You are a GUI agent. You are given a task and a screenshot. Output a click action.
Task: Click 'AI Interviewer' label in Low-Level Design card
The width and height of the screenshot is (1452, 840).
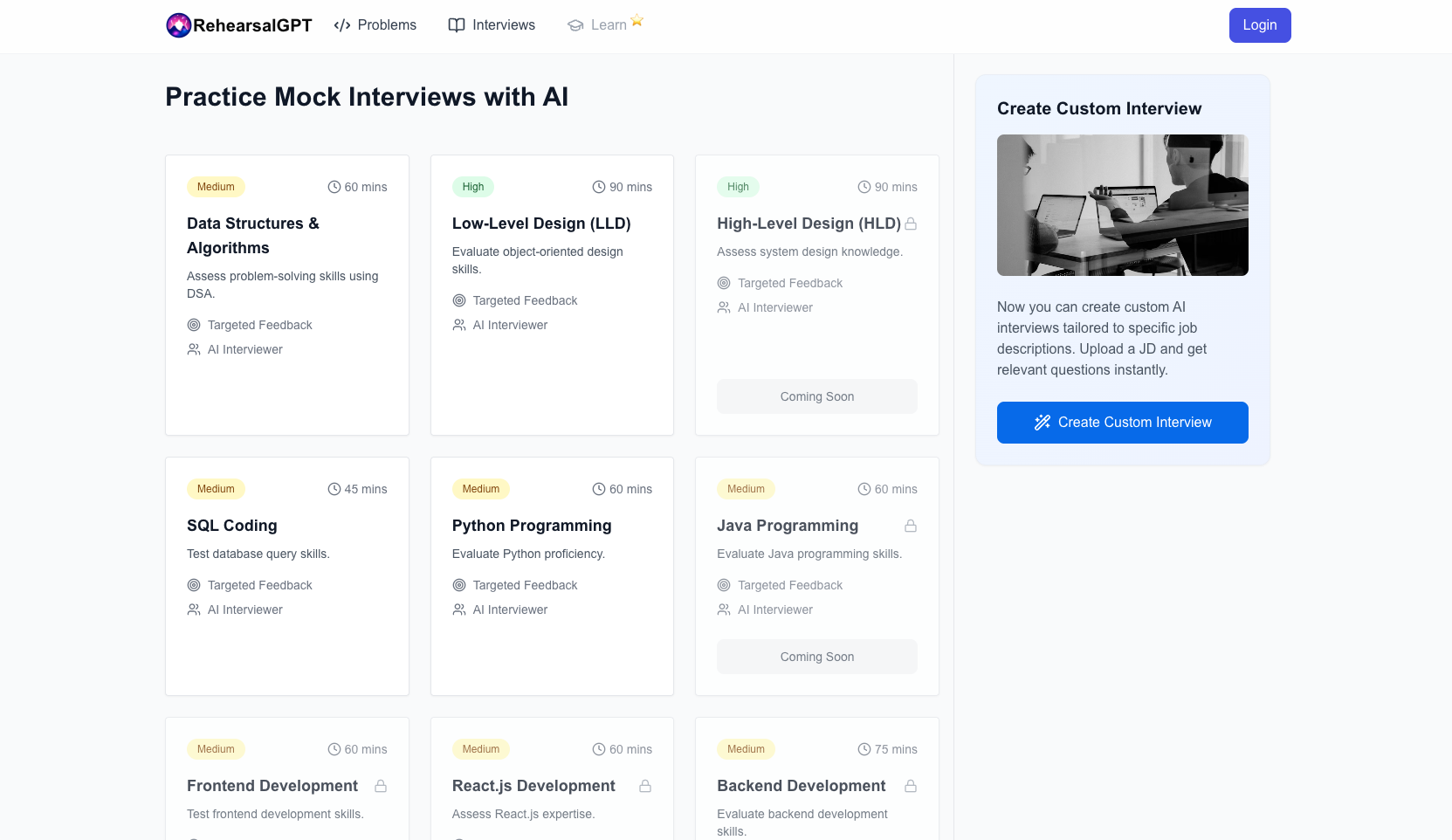click(x=511, y=325)
